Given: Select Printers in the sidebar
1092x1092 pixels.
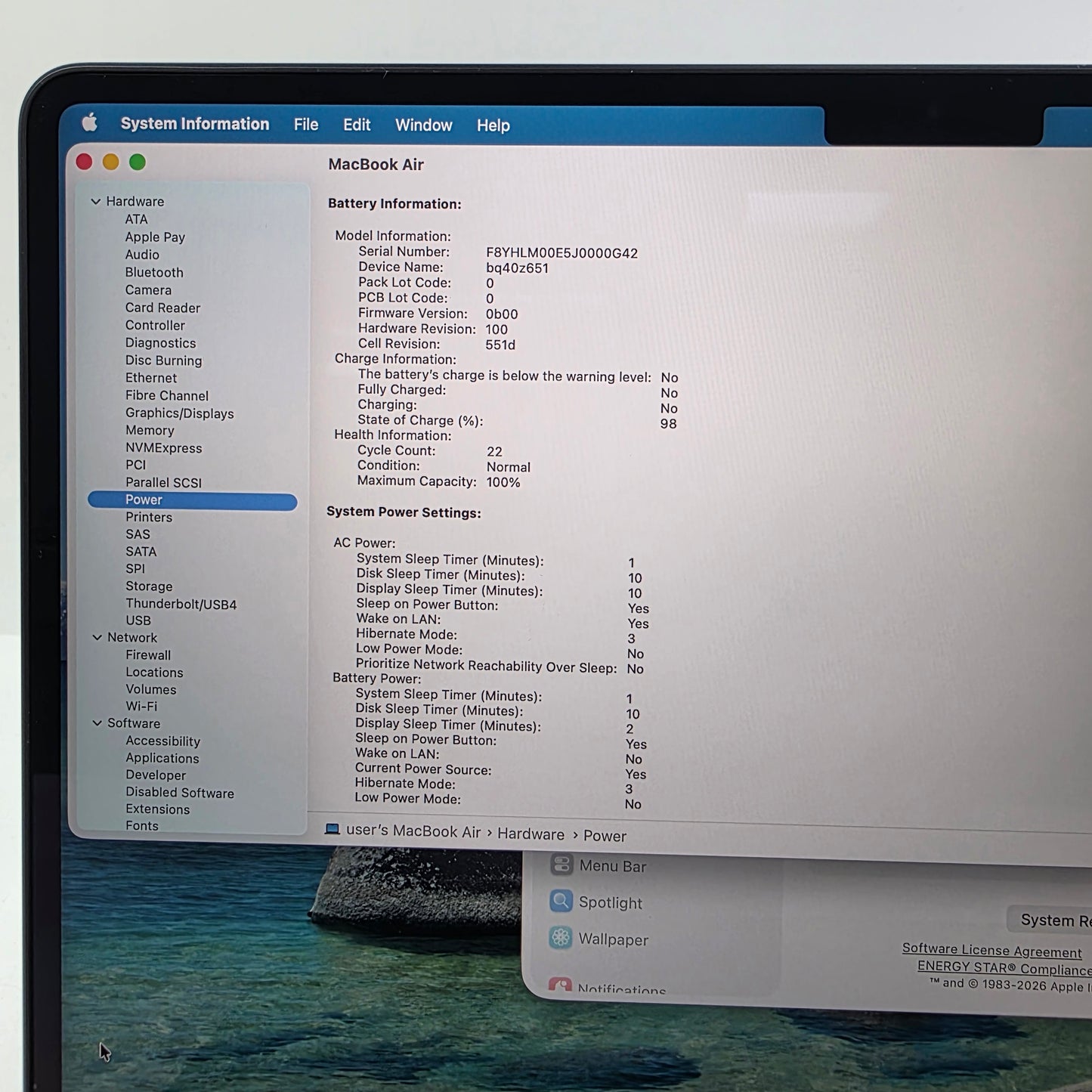Looking at the screenshot, I should (149, 517).
